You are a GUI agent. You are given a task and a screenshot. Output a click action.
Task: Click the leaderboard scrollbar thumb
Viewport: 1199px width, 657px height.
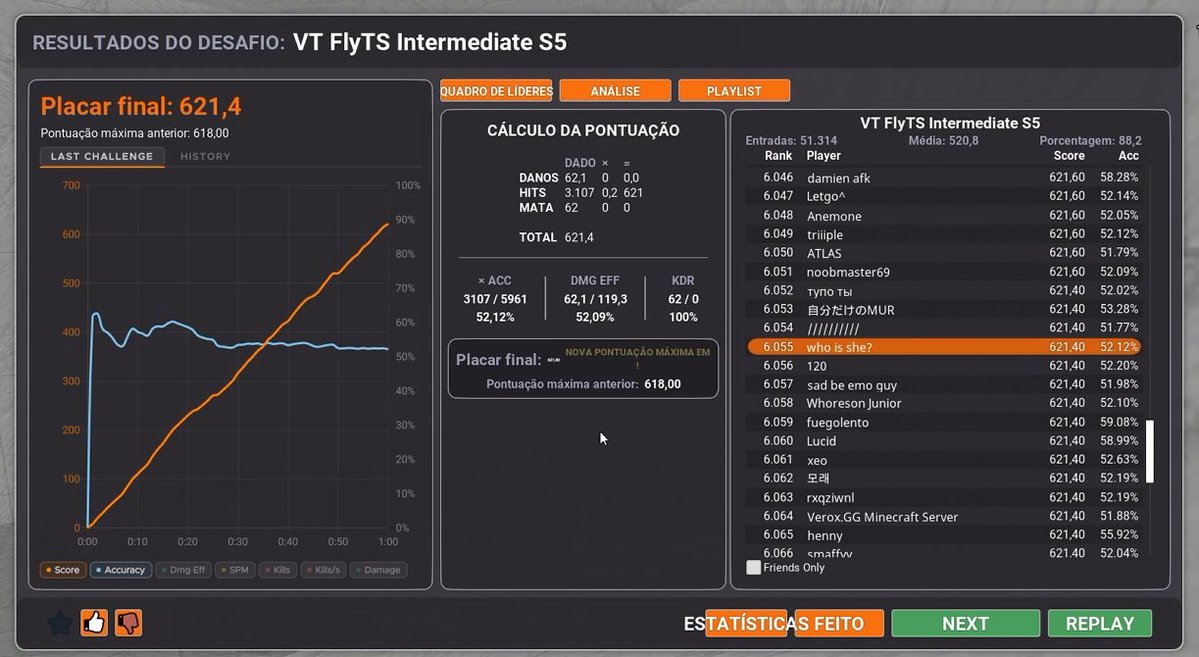[1149, 451]
